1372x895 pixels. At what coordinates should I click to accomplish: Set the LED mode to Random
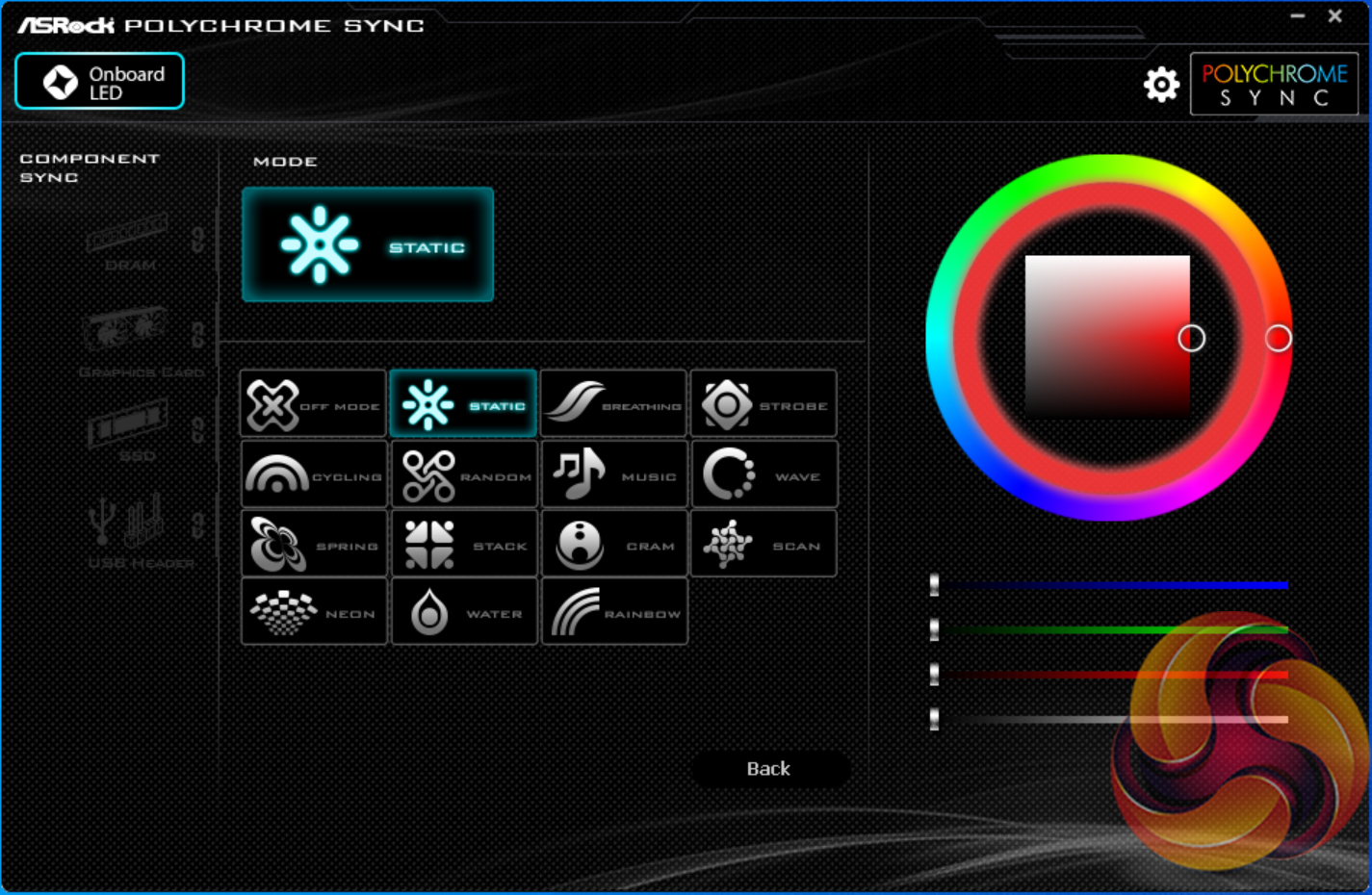point(463,473)
